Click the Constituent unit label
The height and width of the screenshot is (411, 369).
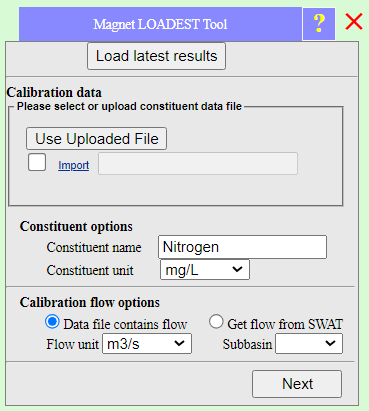(90, 270)
